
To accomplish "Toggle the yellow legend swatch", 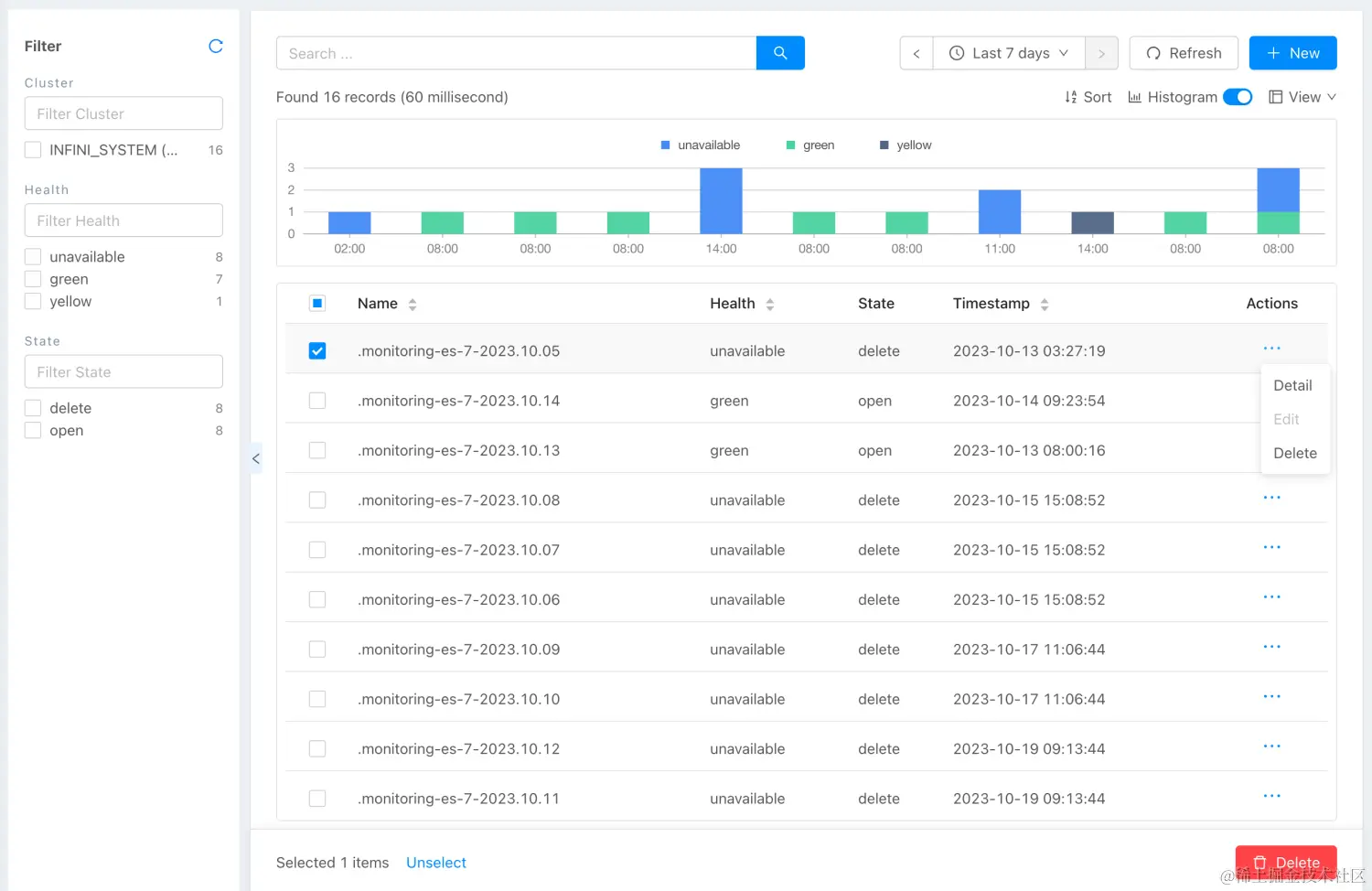I will point(884,145).
